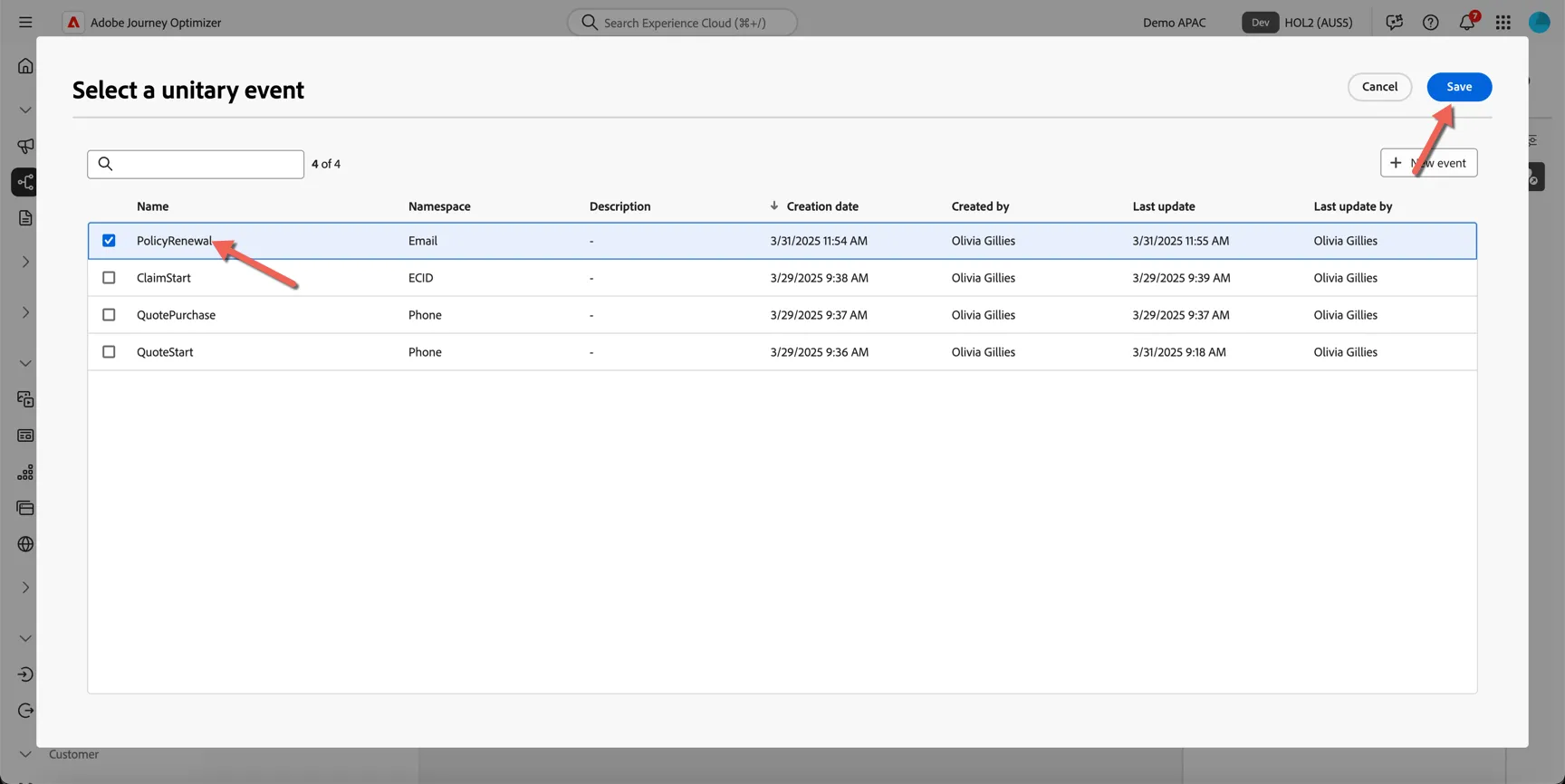The height and width of the screenshot is (784, 1565).
Task: Sort events by the Created by column header
Action: 980,206
